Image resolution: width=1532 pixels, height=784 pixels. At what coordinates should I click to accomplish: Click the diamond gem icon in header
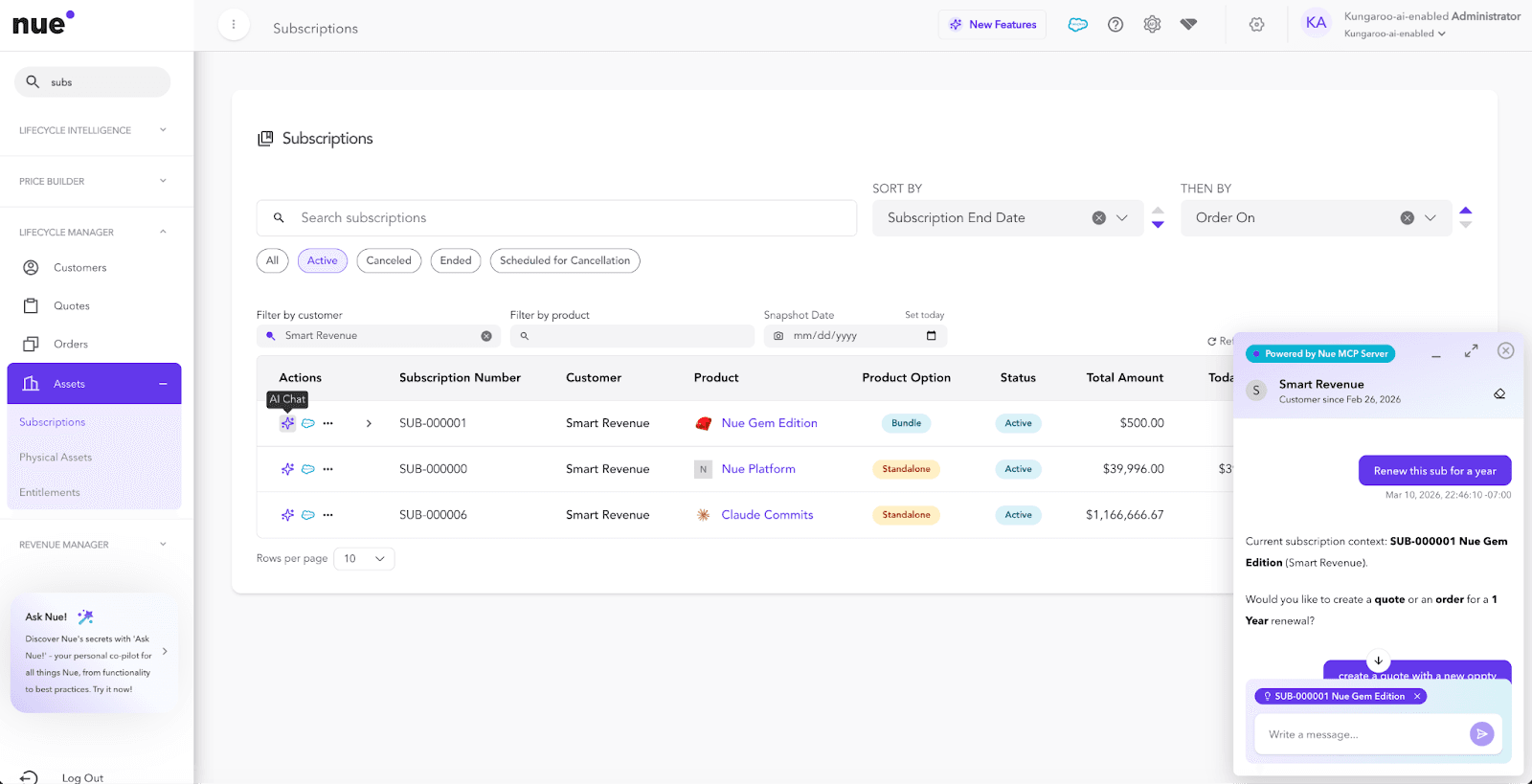pyautogui.click(x=1188, y=25)
